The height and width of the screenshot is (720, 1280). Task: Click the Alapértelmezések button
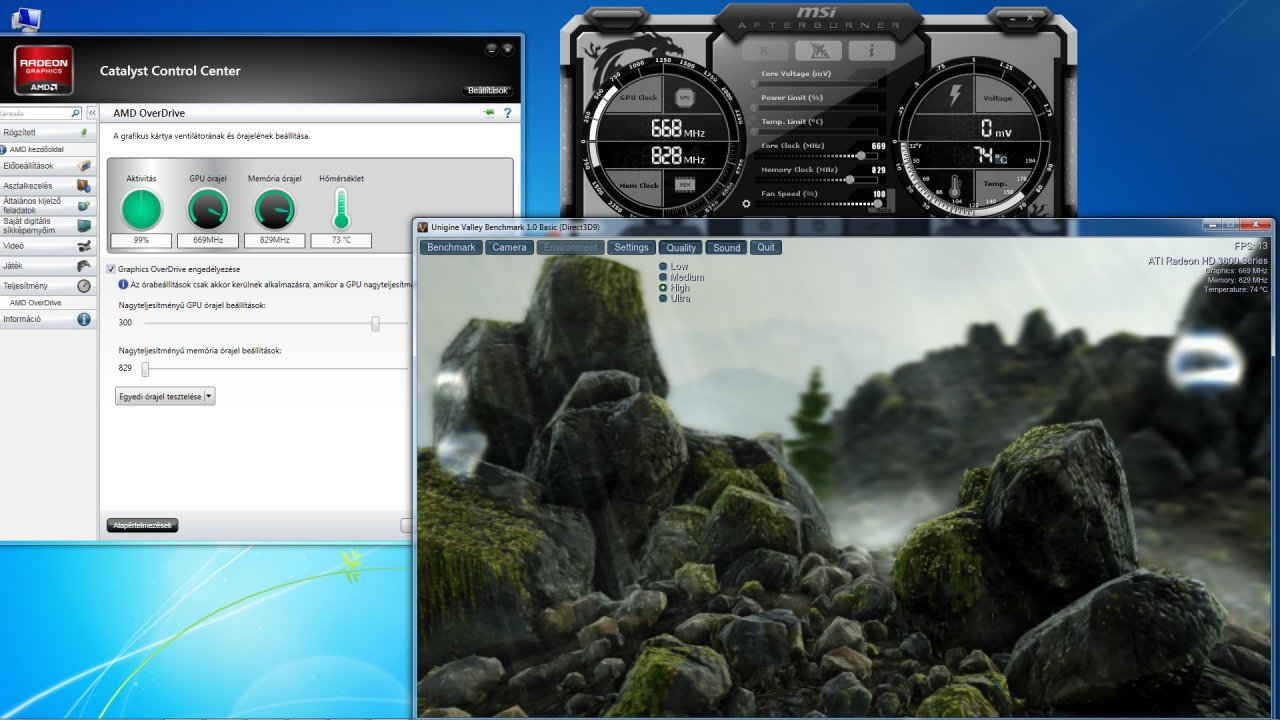(142, 525)
